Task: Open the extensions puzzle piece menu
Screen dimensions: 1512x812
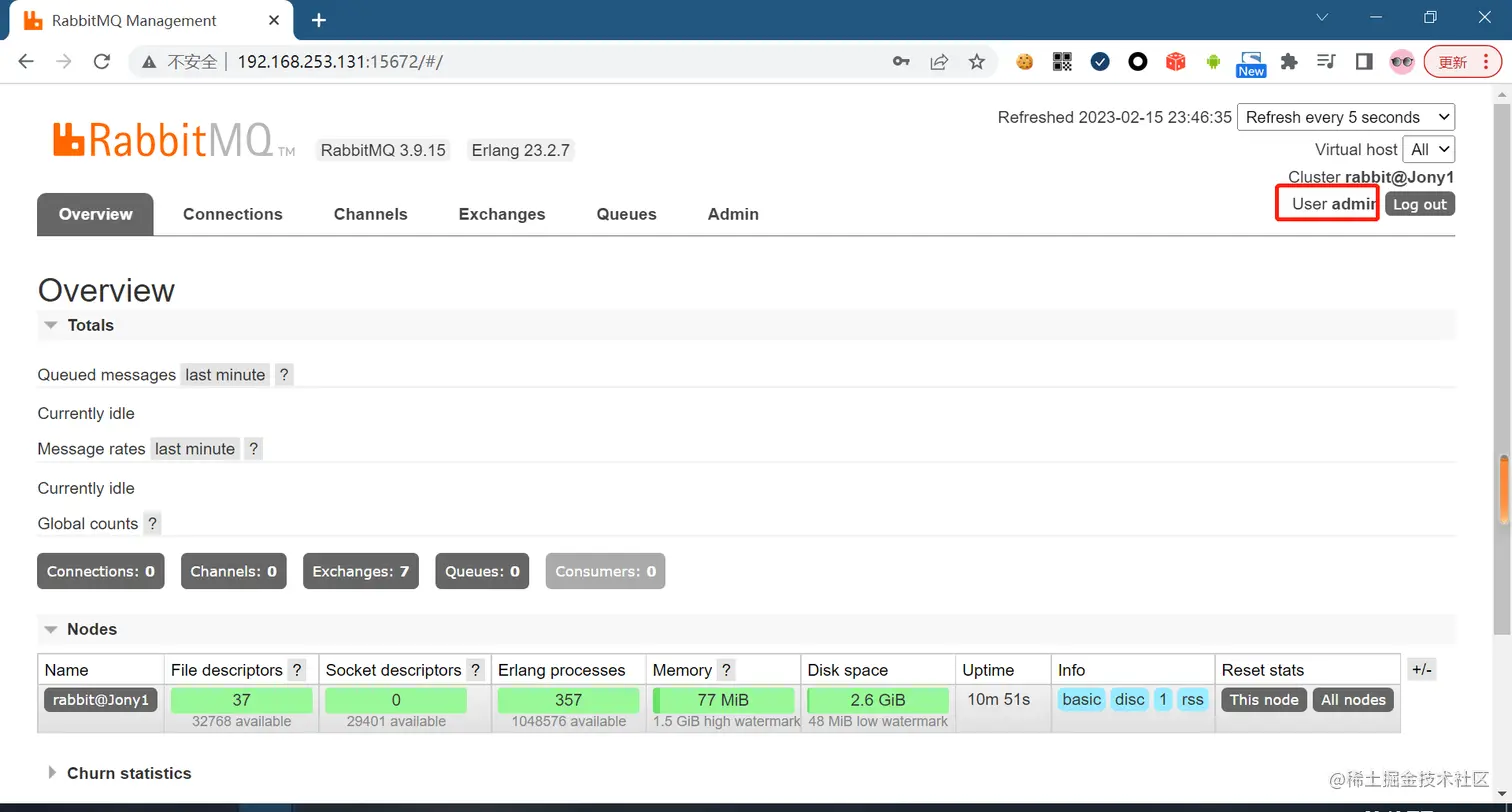Action: [1289, 62]
